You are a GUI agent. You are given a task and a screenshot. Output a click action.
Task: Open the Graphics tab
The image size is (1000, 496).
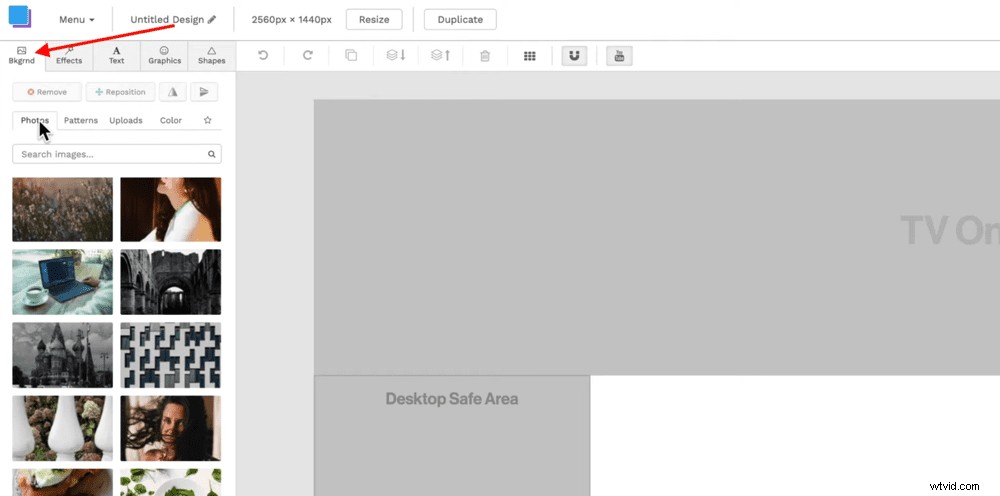pos(165,55)
